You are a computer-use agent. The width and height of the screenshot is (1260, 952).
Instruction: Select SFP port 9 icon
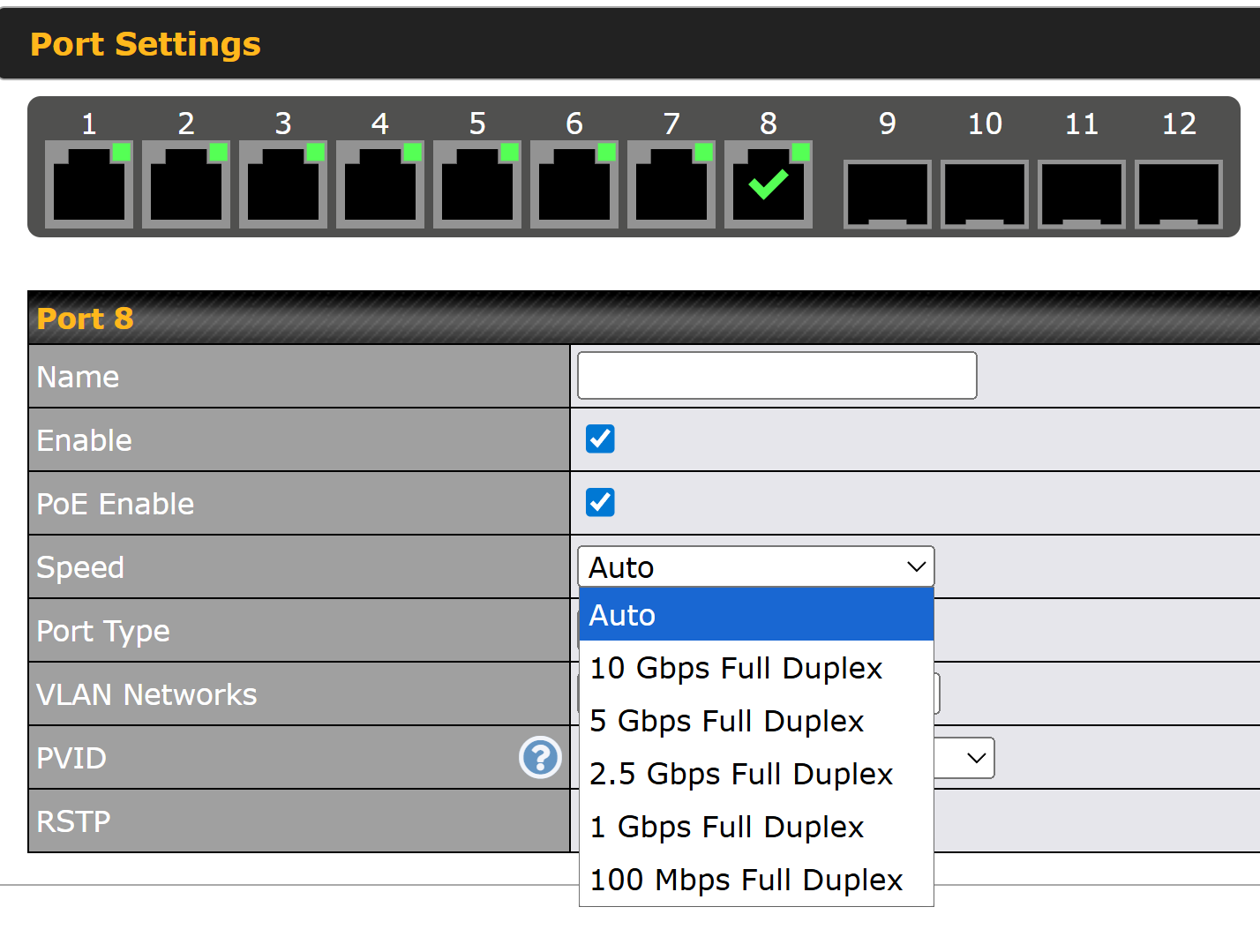[888, 194]
